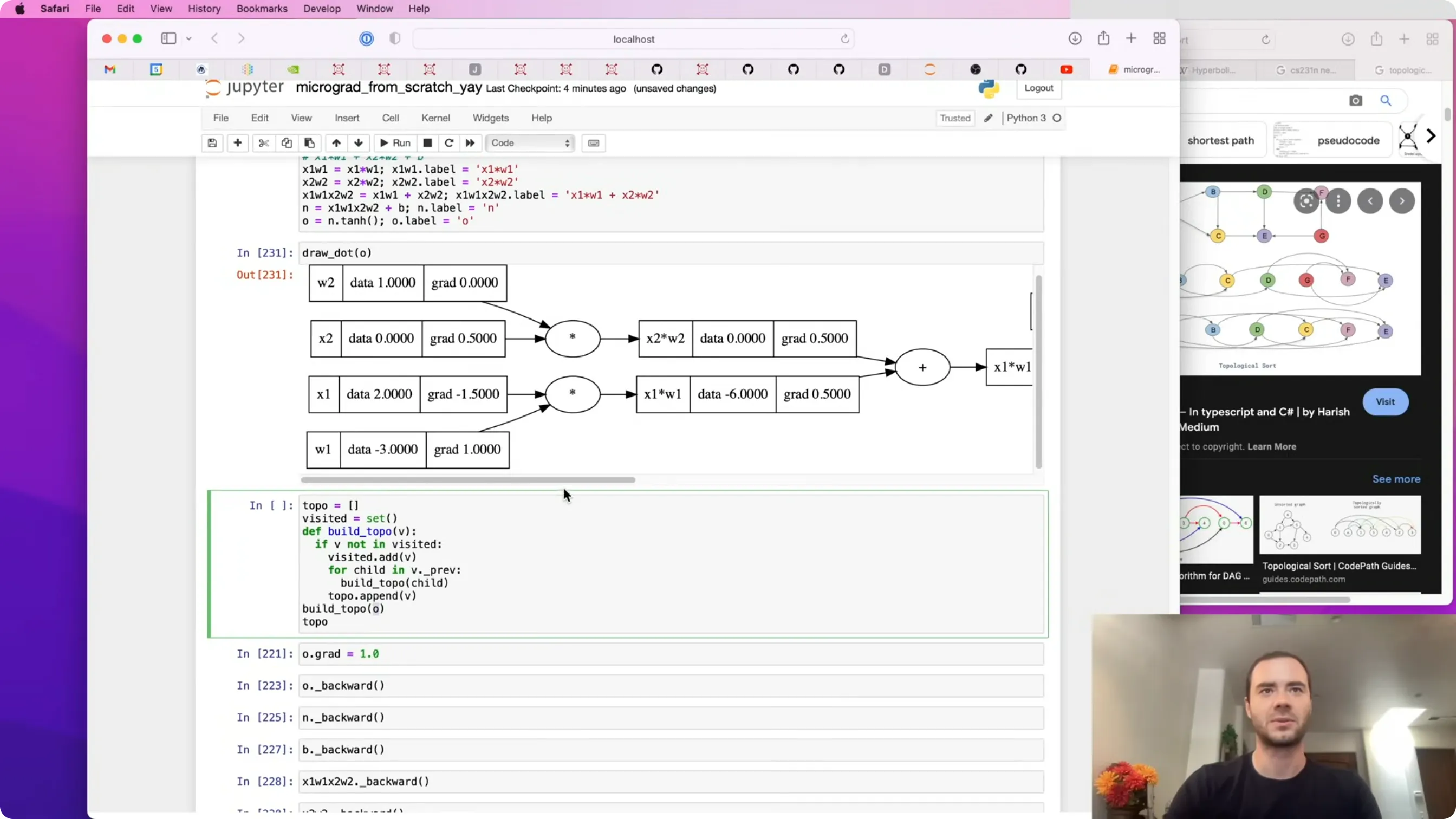Reload the localhost page
This screenshot has height=819, width=1456.
tap(844, 39)
